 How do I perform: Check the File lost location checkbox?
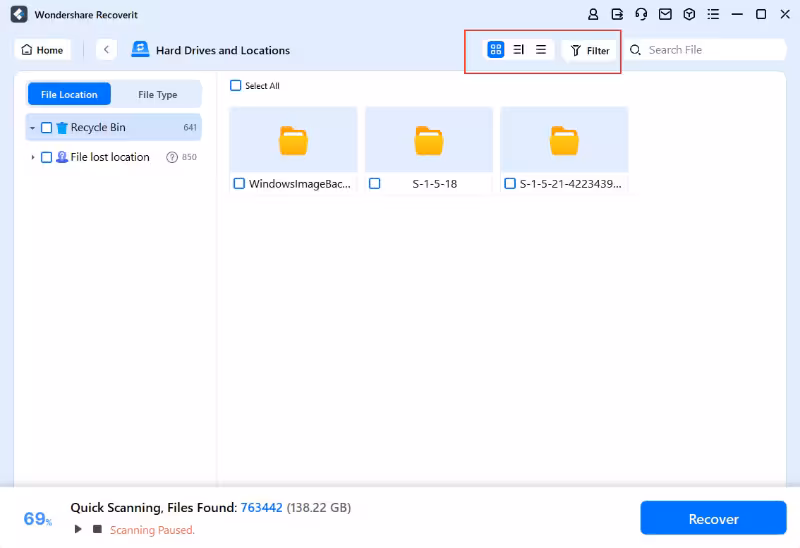click(46, 157)
